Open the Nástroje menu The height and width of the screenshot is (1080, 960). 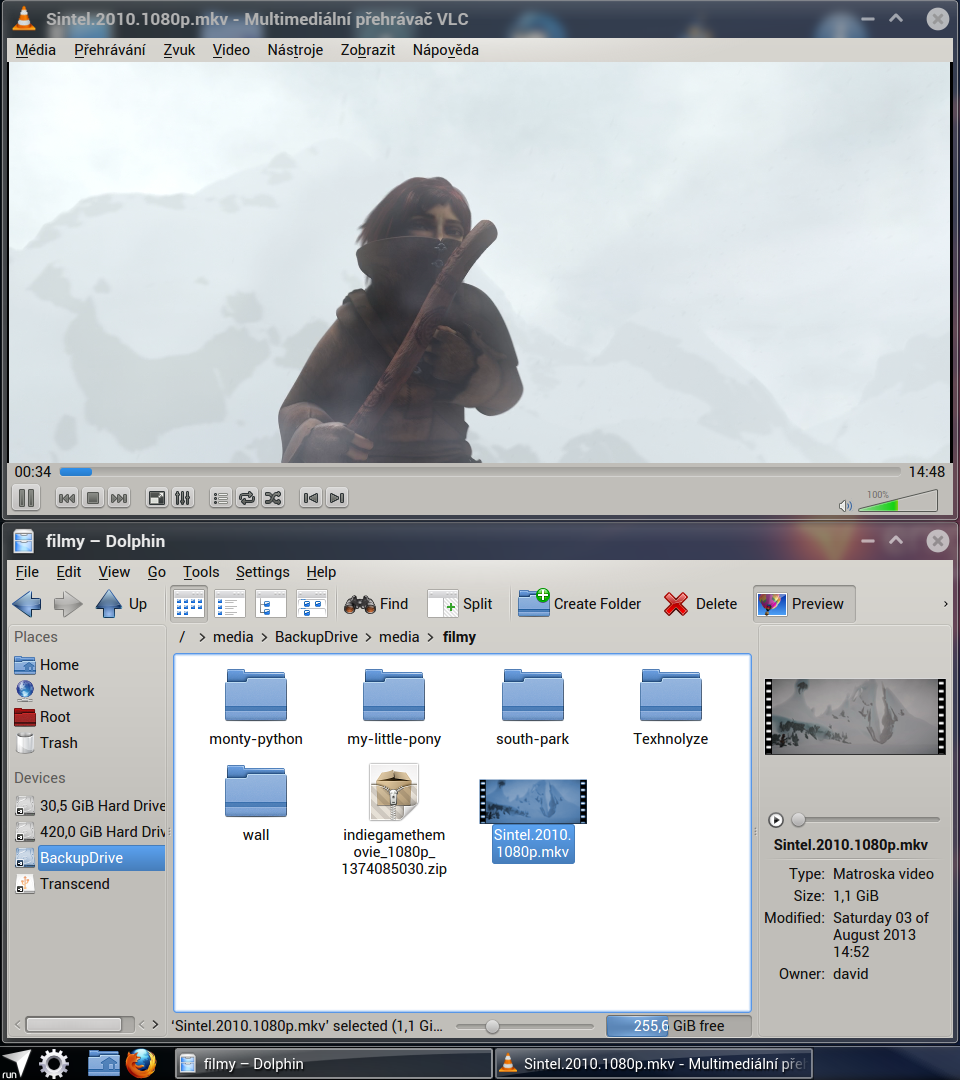295,50
